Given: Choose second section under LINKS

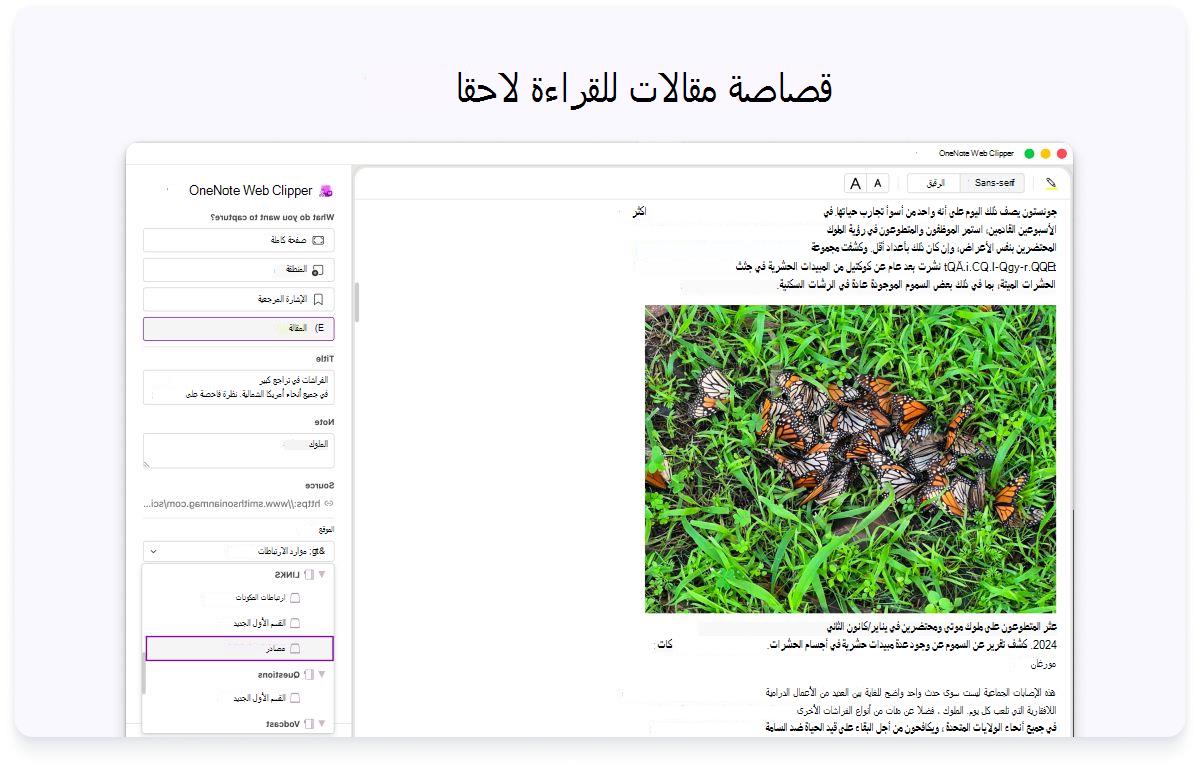Looking at the screenshot, I should pos(237,623).
